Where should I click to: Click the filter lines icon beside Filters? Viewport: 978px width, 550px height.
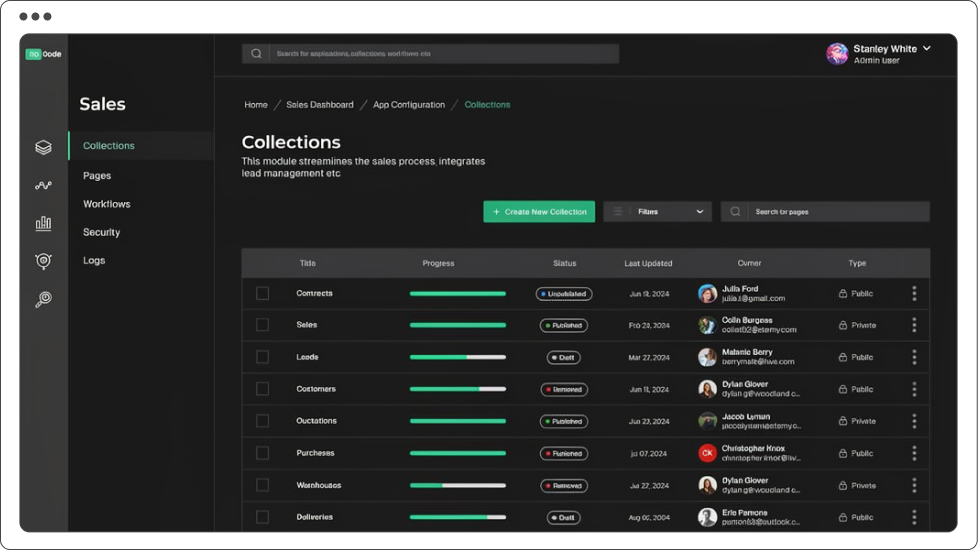pyautogui.click(x=617, y=211)
